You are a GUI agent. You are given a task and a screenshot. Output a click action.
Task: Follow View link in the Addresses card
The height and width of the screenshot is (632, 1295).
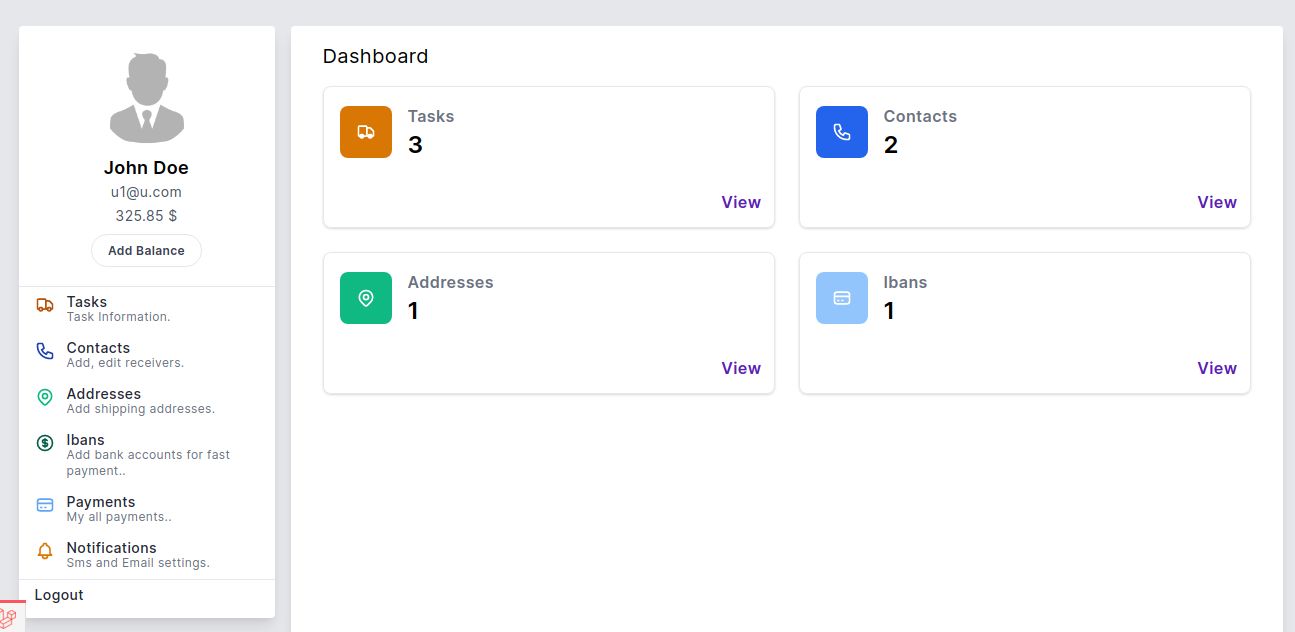point(741,368)
